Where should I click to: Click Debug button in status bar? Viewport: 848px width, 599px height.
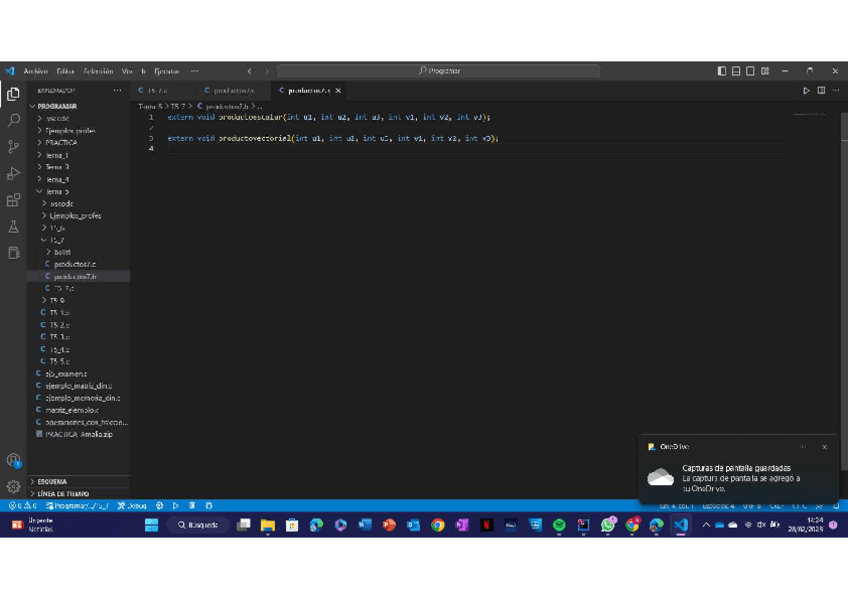pyautogui.click(x=132, y=506)
